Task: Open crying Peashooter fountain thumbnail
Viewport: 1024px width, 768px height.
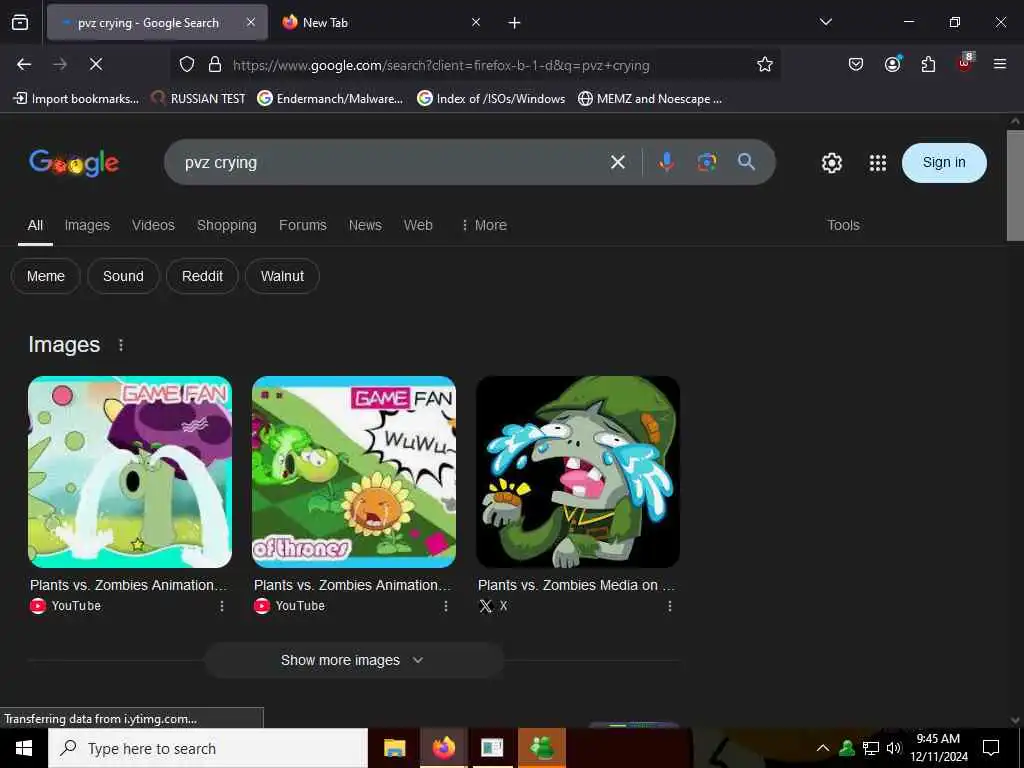Action: point(130,472)
